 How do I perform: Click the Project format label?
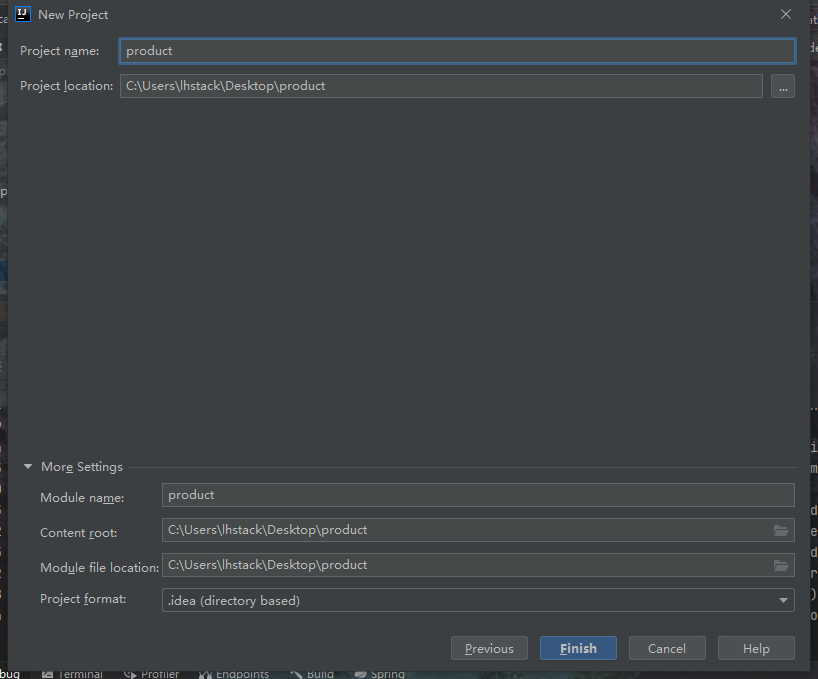(83, 599)
